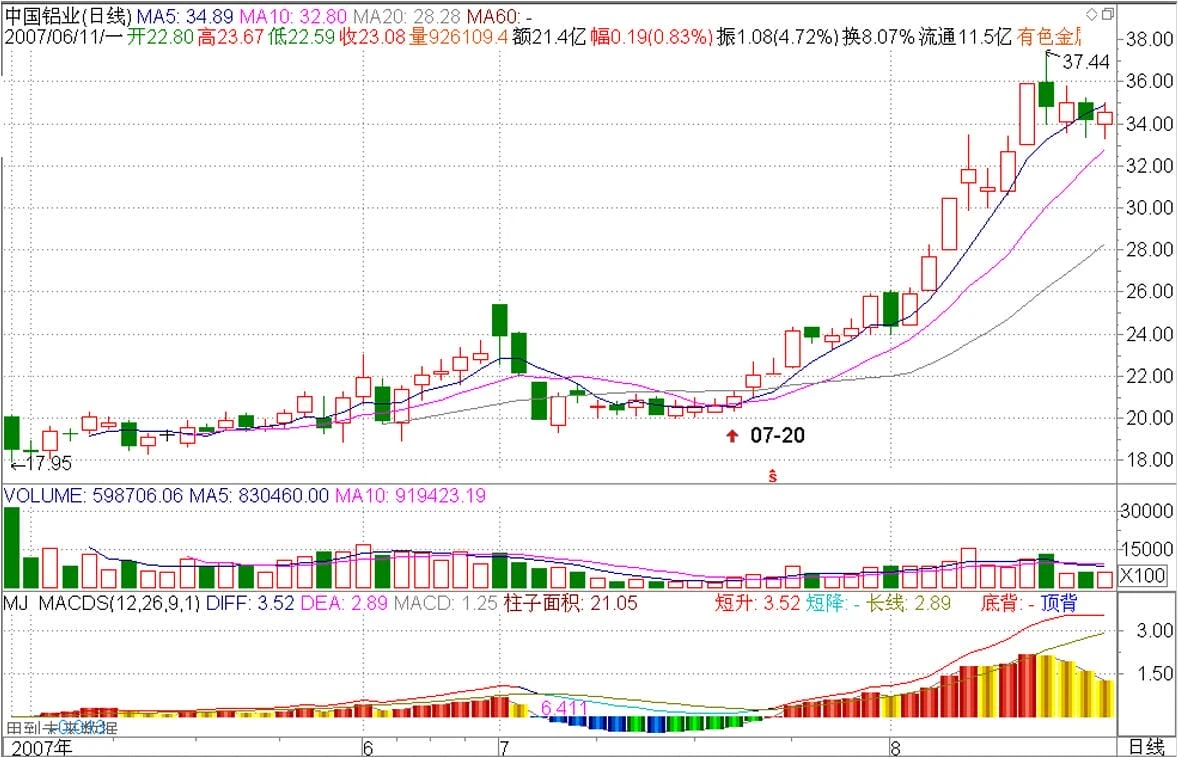Click the 37.44 high price annotation
This screenshot has height=757, width=1178.
pyautogui.click(x=1085, y=62)
